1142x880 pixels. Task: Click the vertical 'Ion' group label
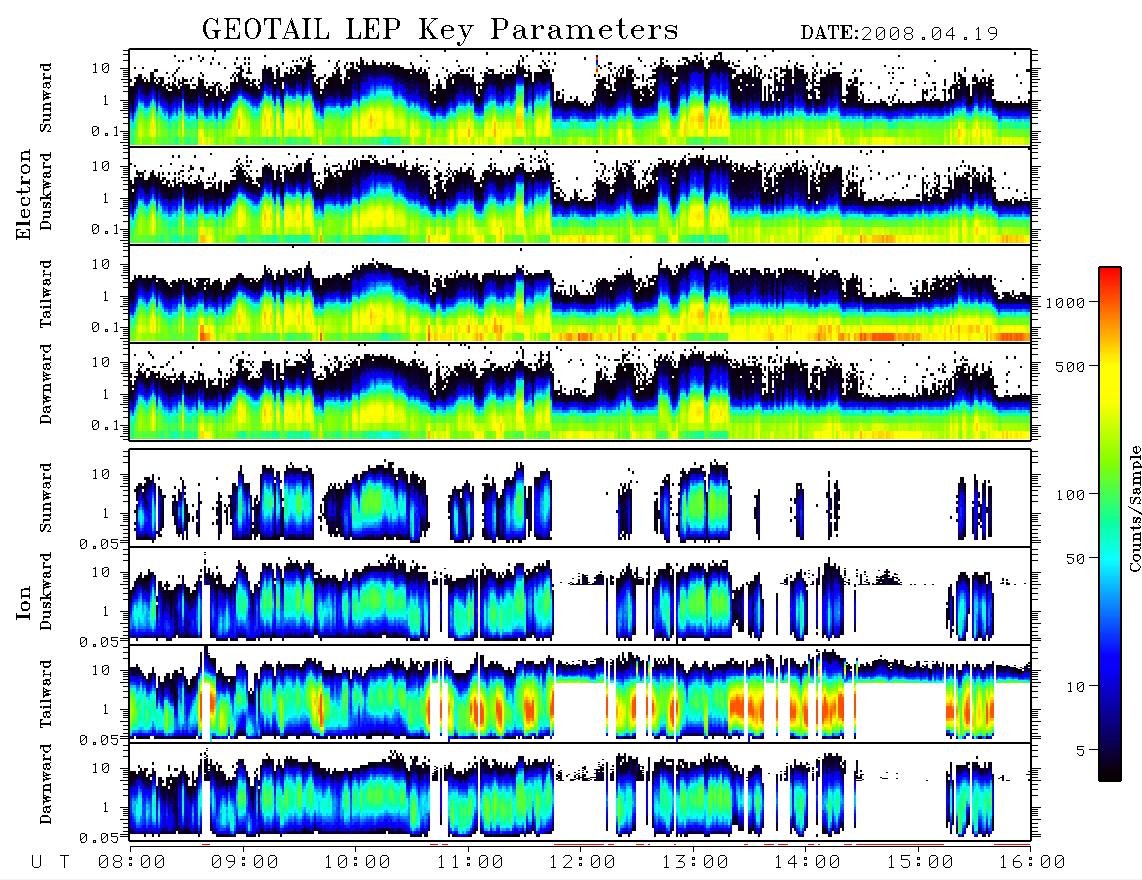pyautogui.click(x=24, y=602)
